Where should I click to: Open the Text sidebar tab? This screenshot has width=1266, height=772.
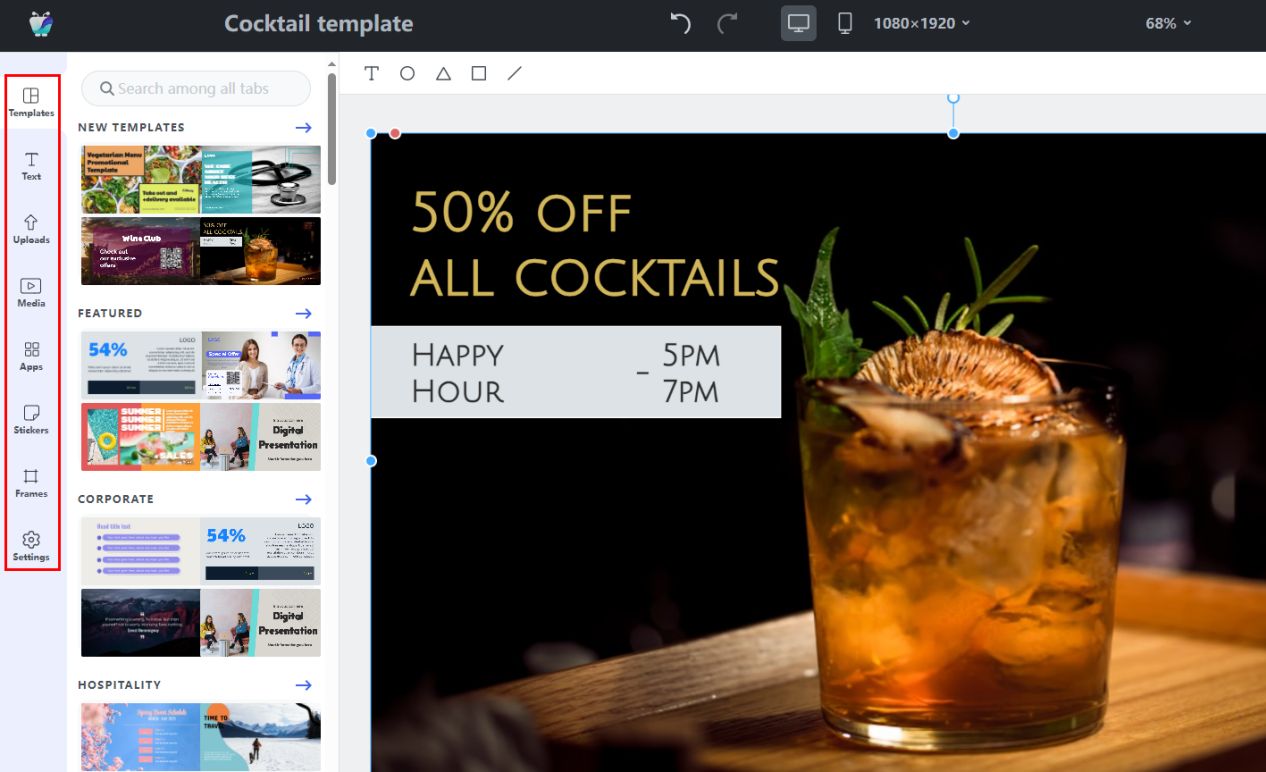coord(32,167)
